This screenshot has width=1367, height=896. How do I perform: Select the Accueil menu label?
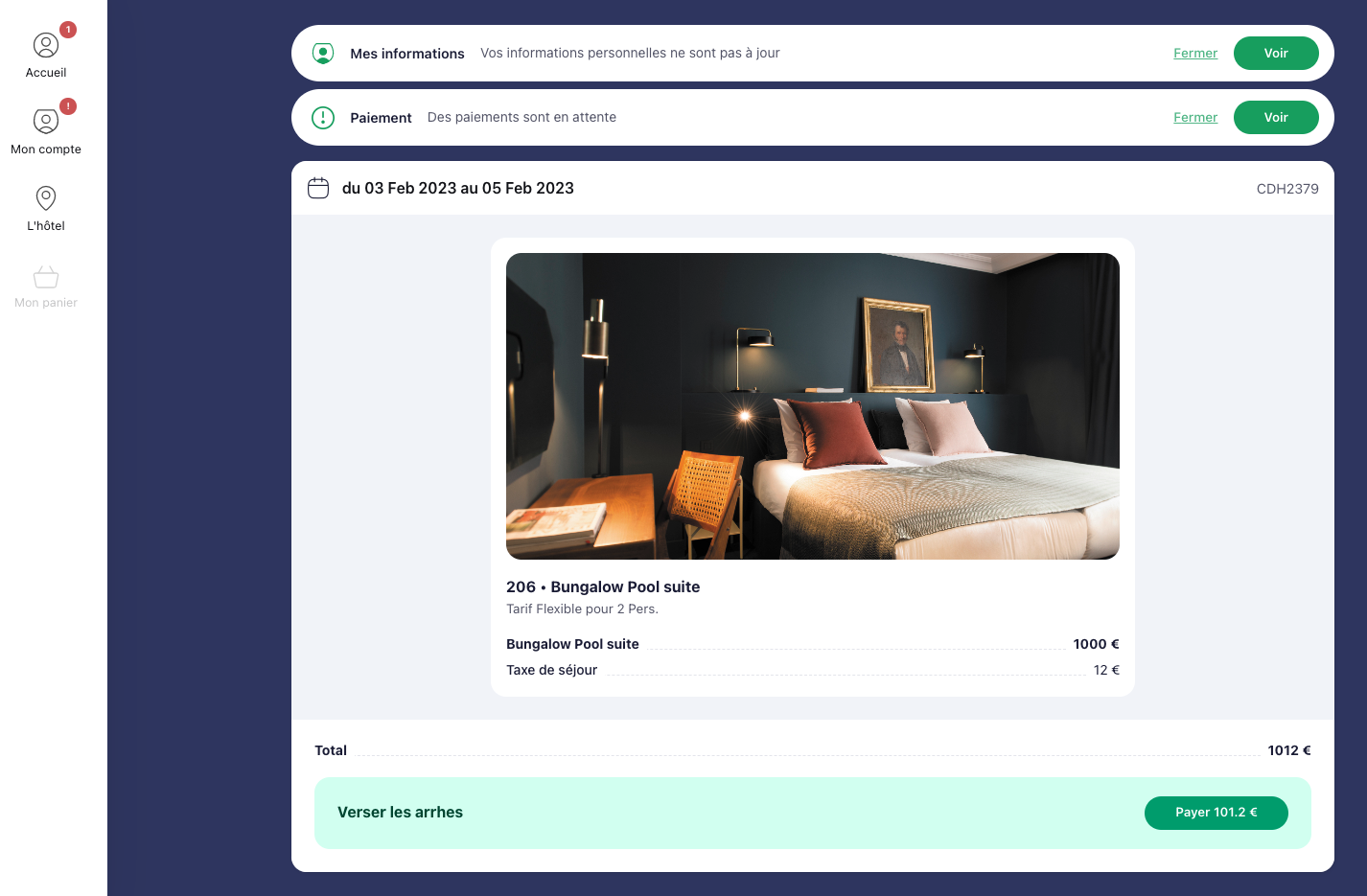click(x=46, y=73)
